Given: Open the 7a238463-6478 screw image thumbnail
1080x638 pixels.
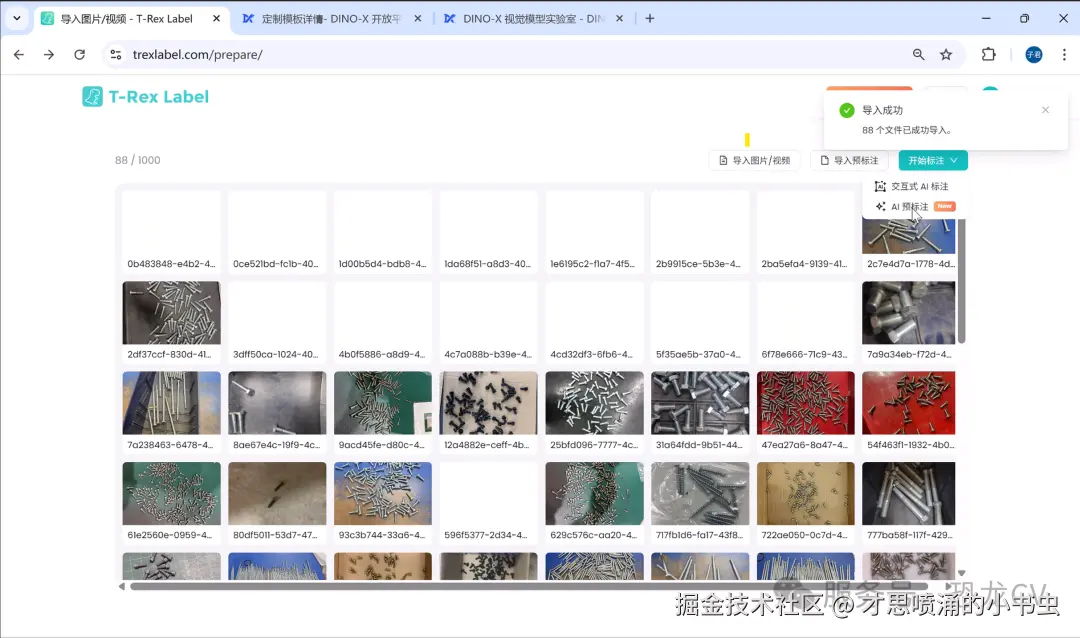Looking at the screenshot, I should point(171,403).
